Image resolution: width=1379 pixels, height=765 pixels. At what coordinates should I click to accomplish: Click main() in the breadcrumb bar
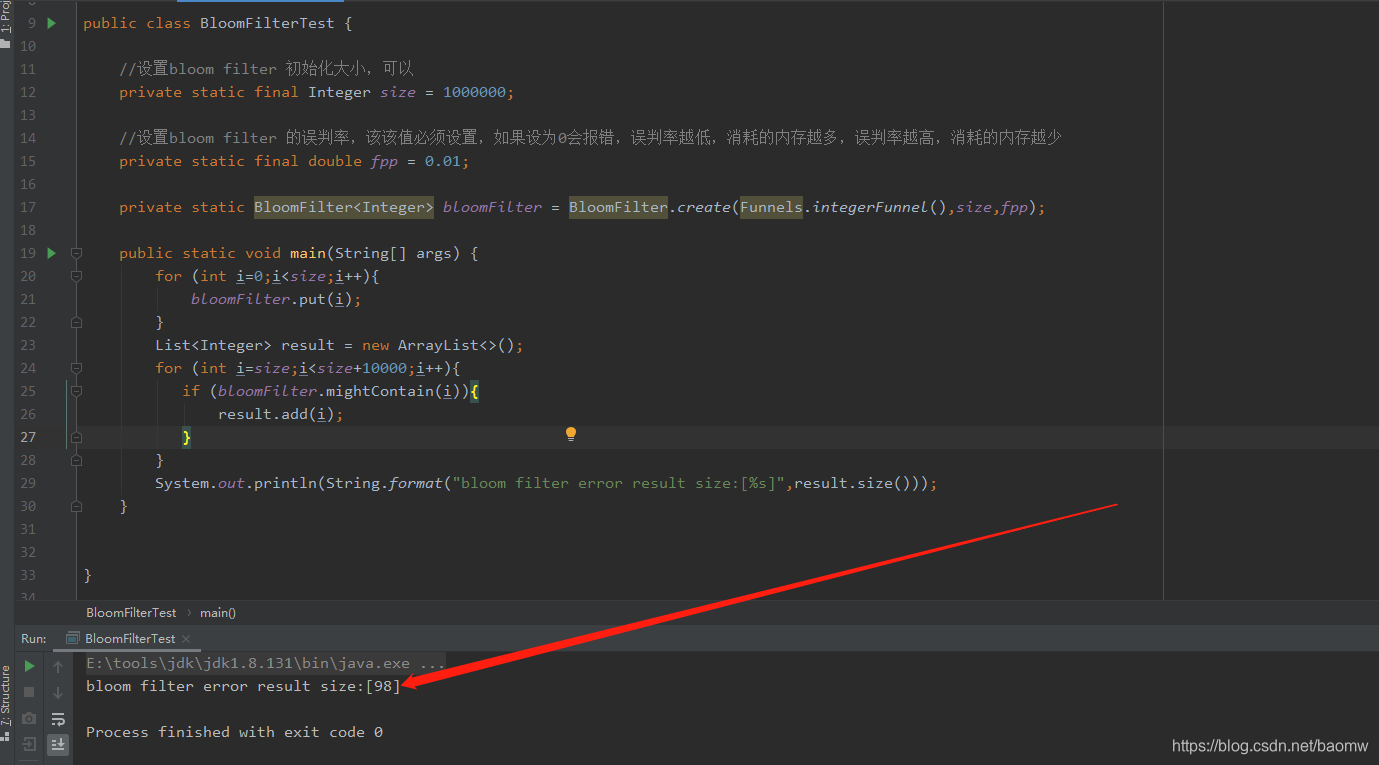tap(218, 612)
